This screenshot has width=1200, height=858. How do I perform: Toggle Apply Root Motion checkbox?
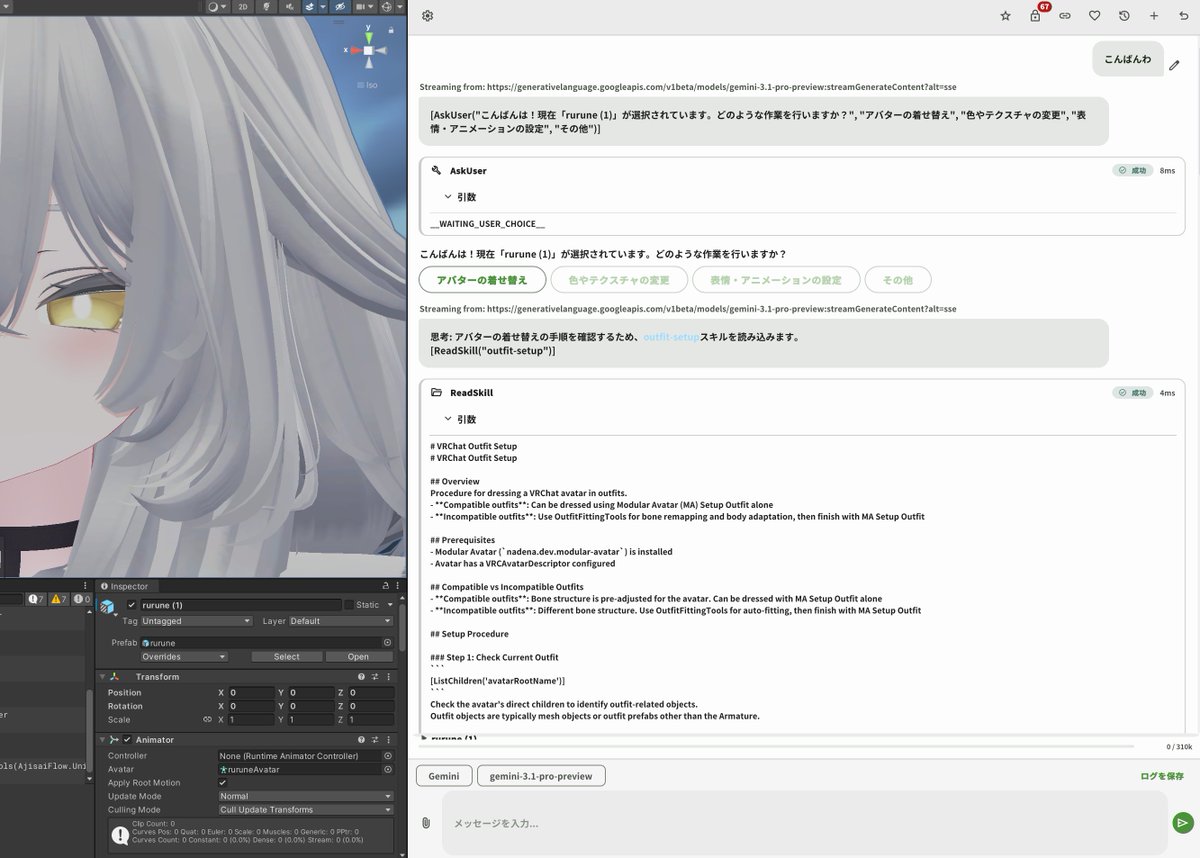(x=223, y=783)
